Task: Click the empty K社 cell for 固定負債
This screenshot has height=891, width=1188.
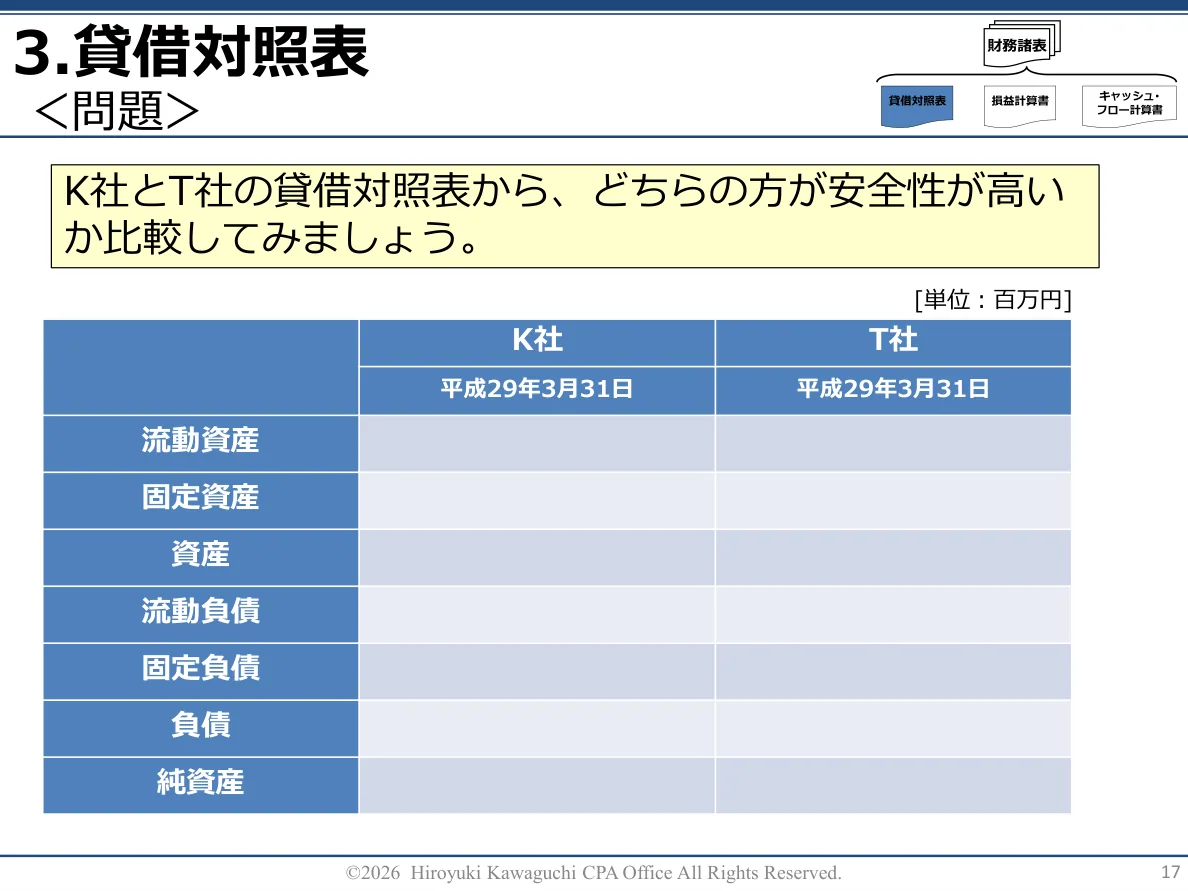Action: (537, 671)
